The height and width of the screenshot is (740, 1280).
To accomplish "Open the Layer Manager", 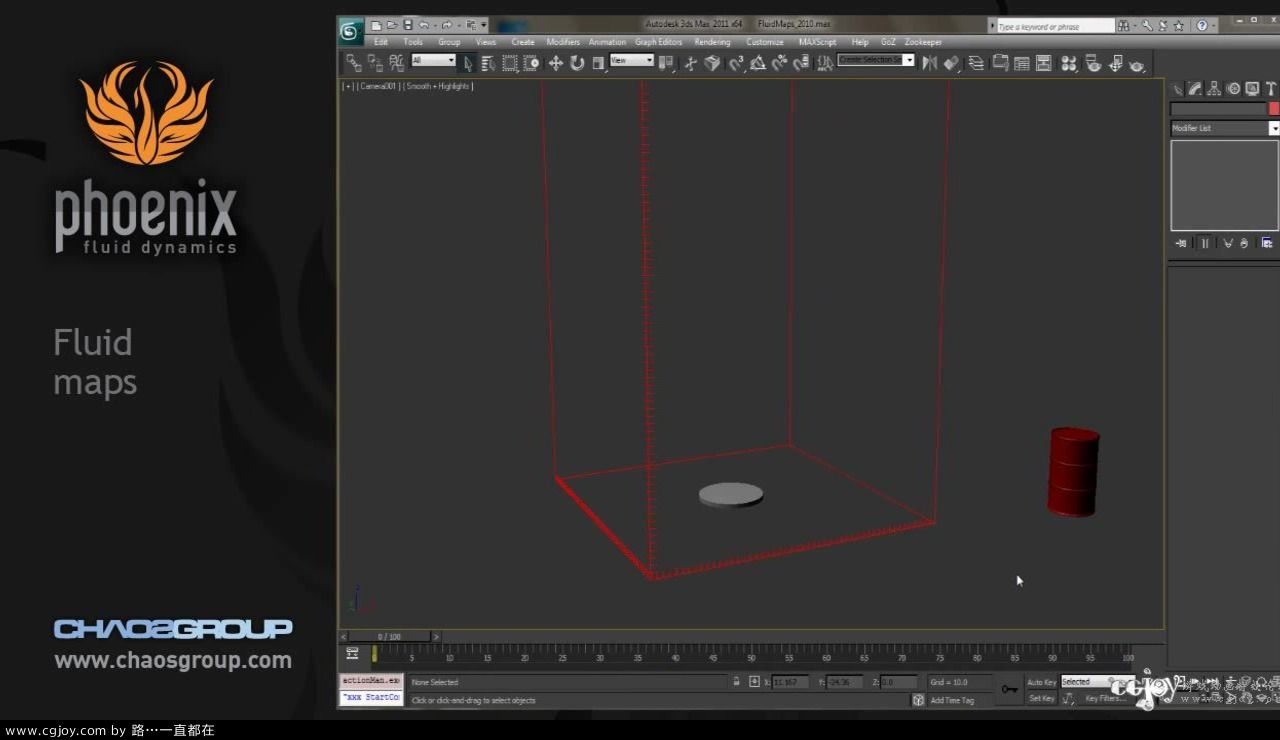I will [x=976, y=63].
